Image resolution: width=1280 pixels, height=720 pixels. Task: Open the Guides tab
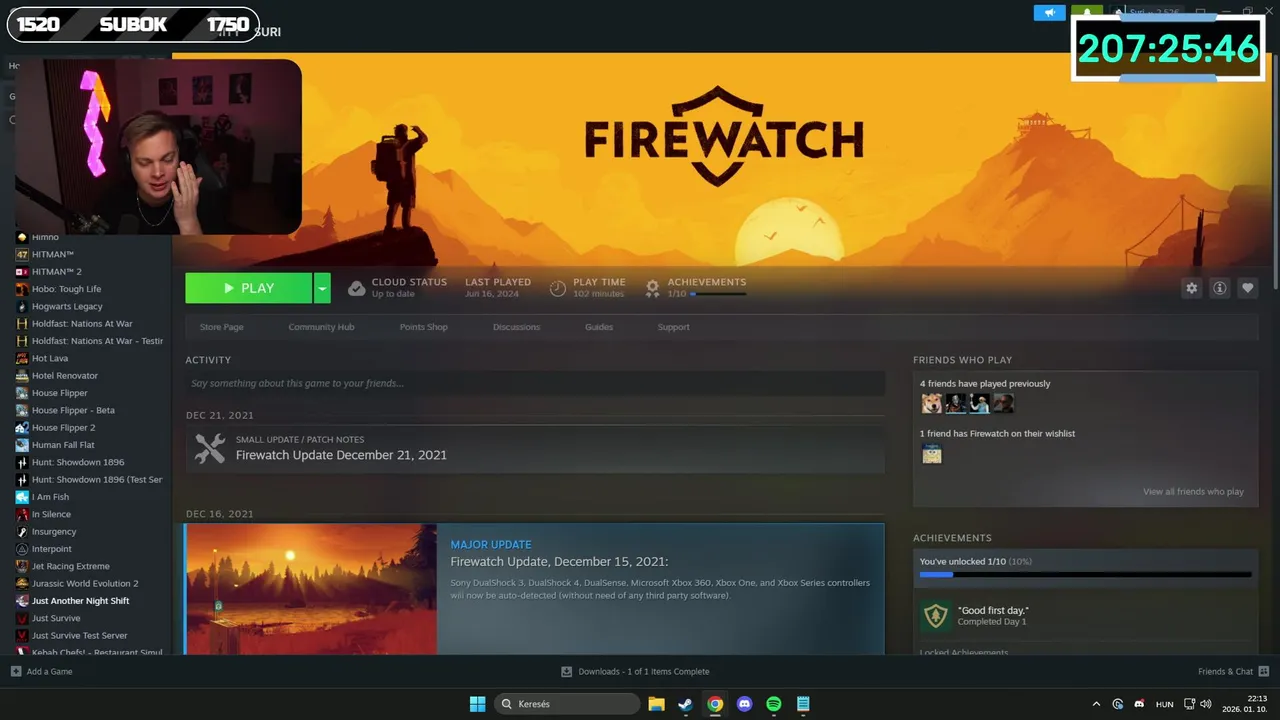[x=599, y=327]
